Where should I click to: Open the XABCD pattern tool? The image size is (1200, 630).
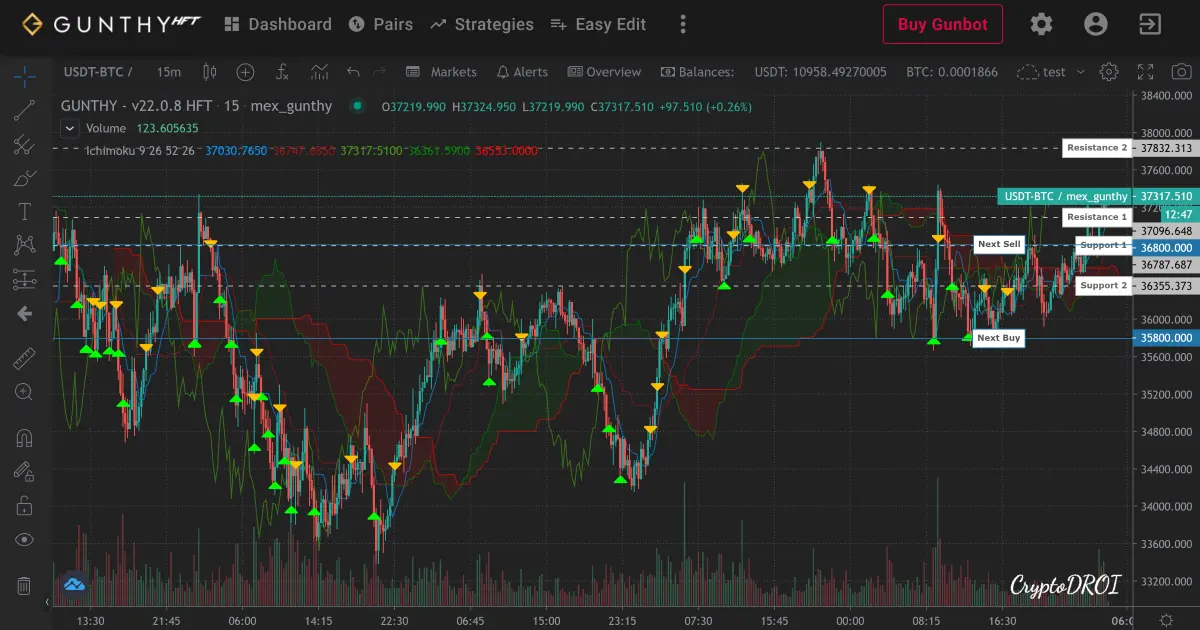pyautogui.click(x=24, y=245)
